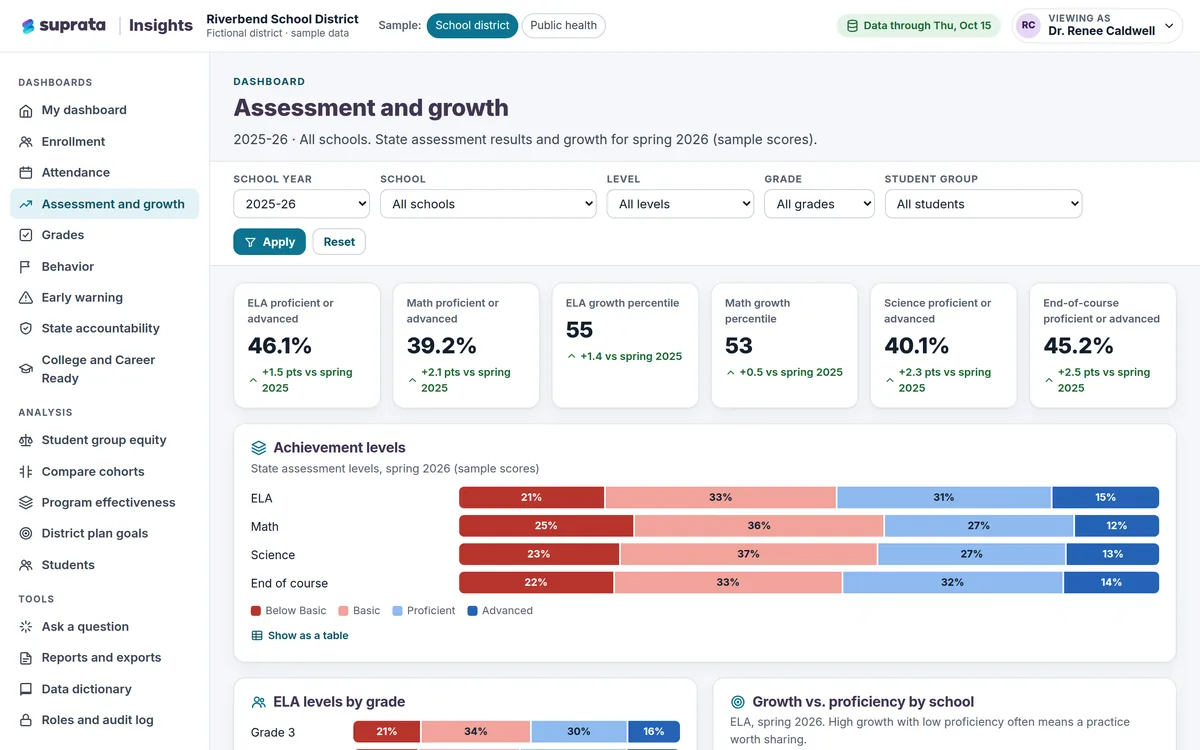The width and height of the screenshot is (1200, 750).
Task: Click the Early warning triangle icon
Action: click(26, 298)
